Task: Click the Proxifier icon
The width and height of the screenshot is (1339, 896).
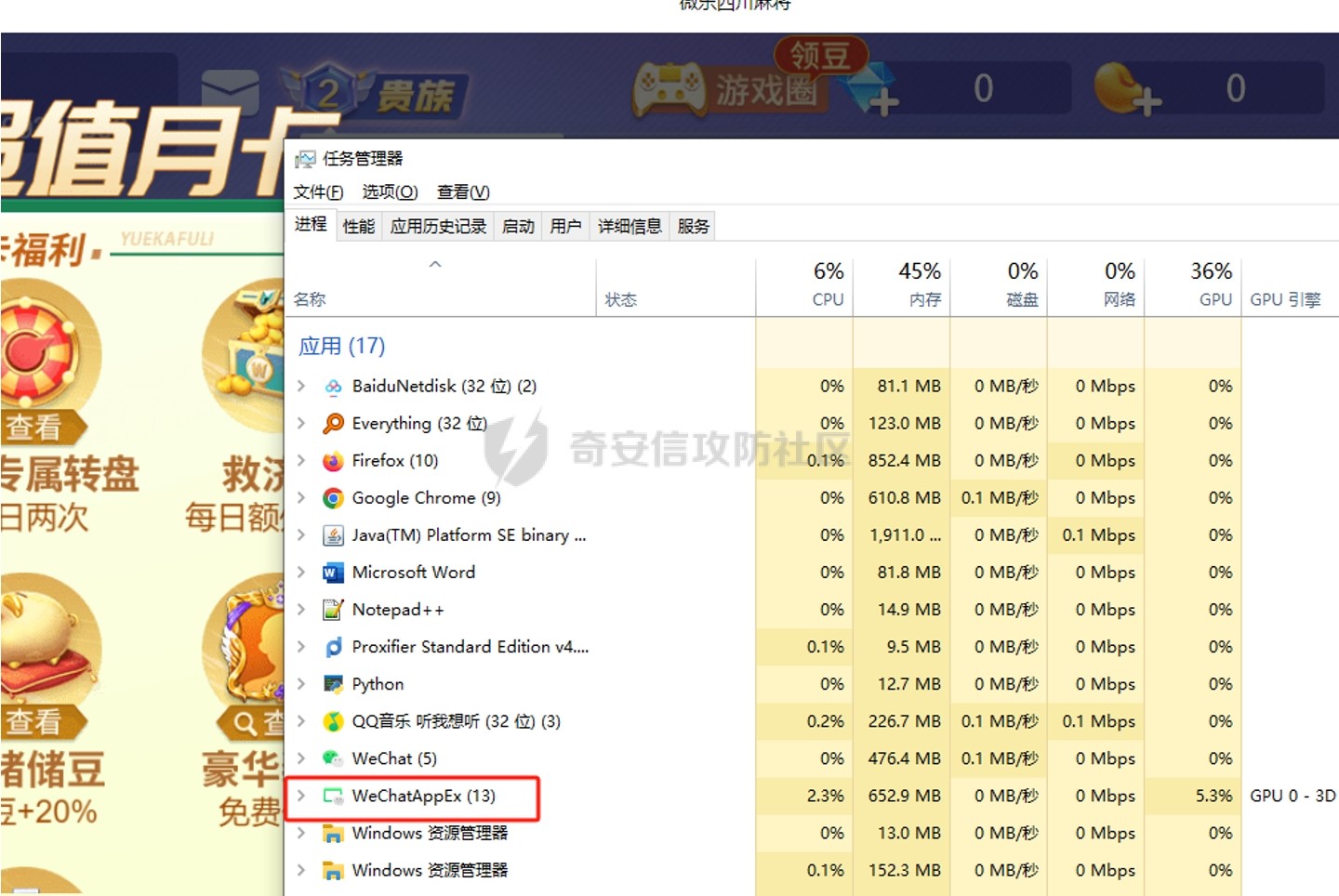Action: pos(332,647)
